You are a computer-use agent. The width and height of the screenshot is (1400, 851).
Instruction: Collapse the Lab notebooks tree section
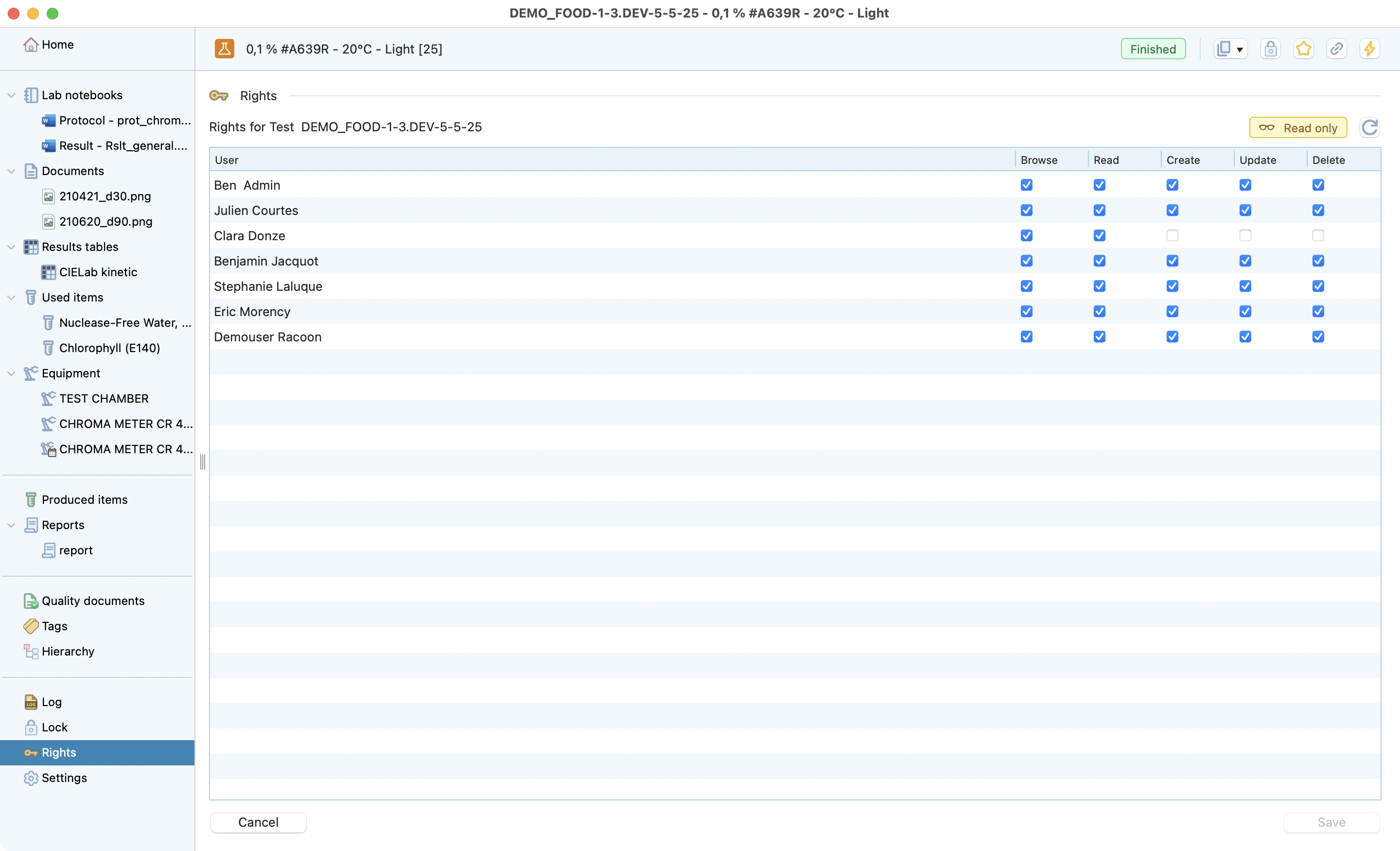pos(11,95)
